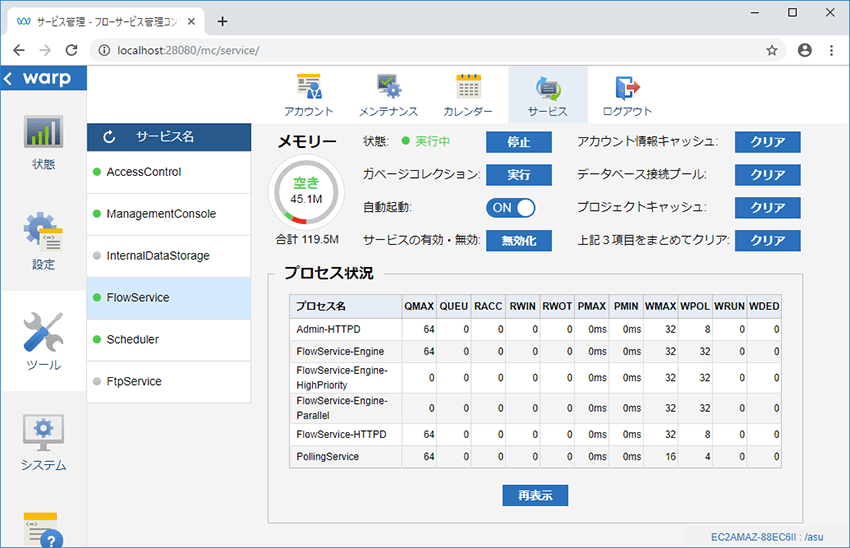The height and width of the screenshot is (548, 850).
Task: Toggle the 自動起動 ON switch
Action: tap(511, 207)
